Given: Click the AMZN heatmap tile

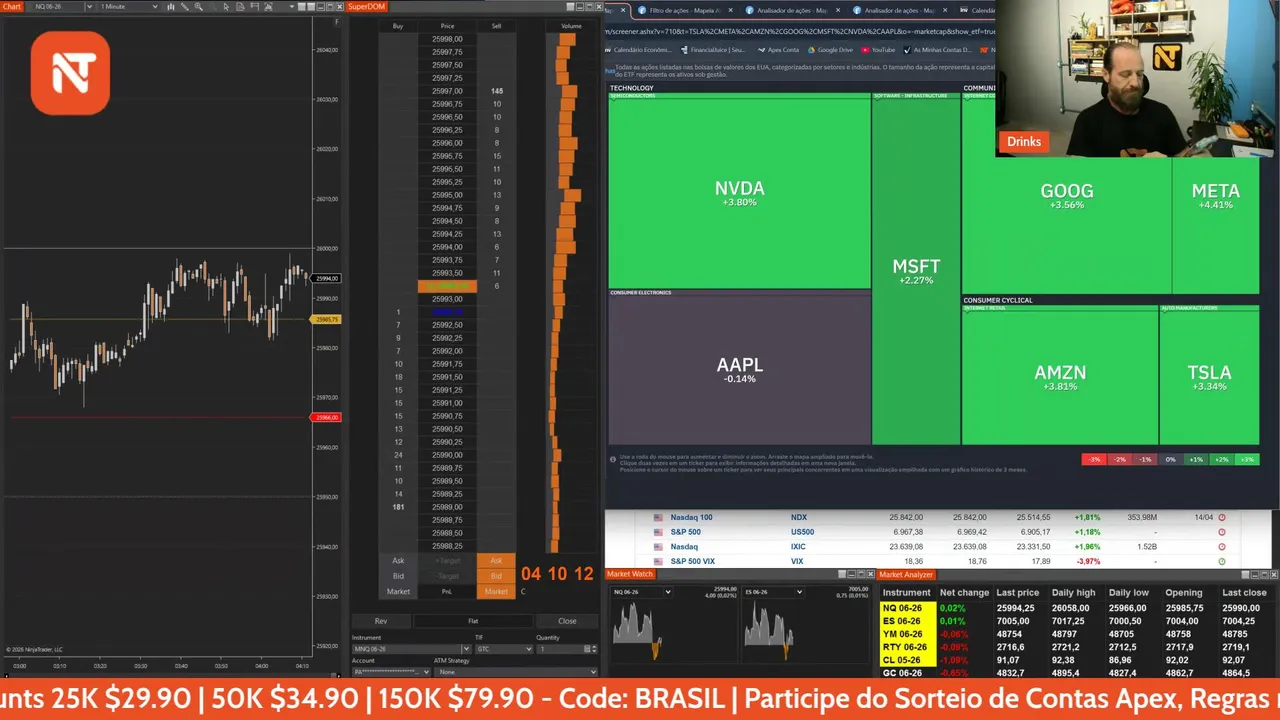Looking at the screenshot, I should 1060,377.
